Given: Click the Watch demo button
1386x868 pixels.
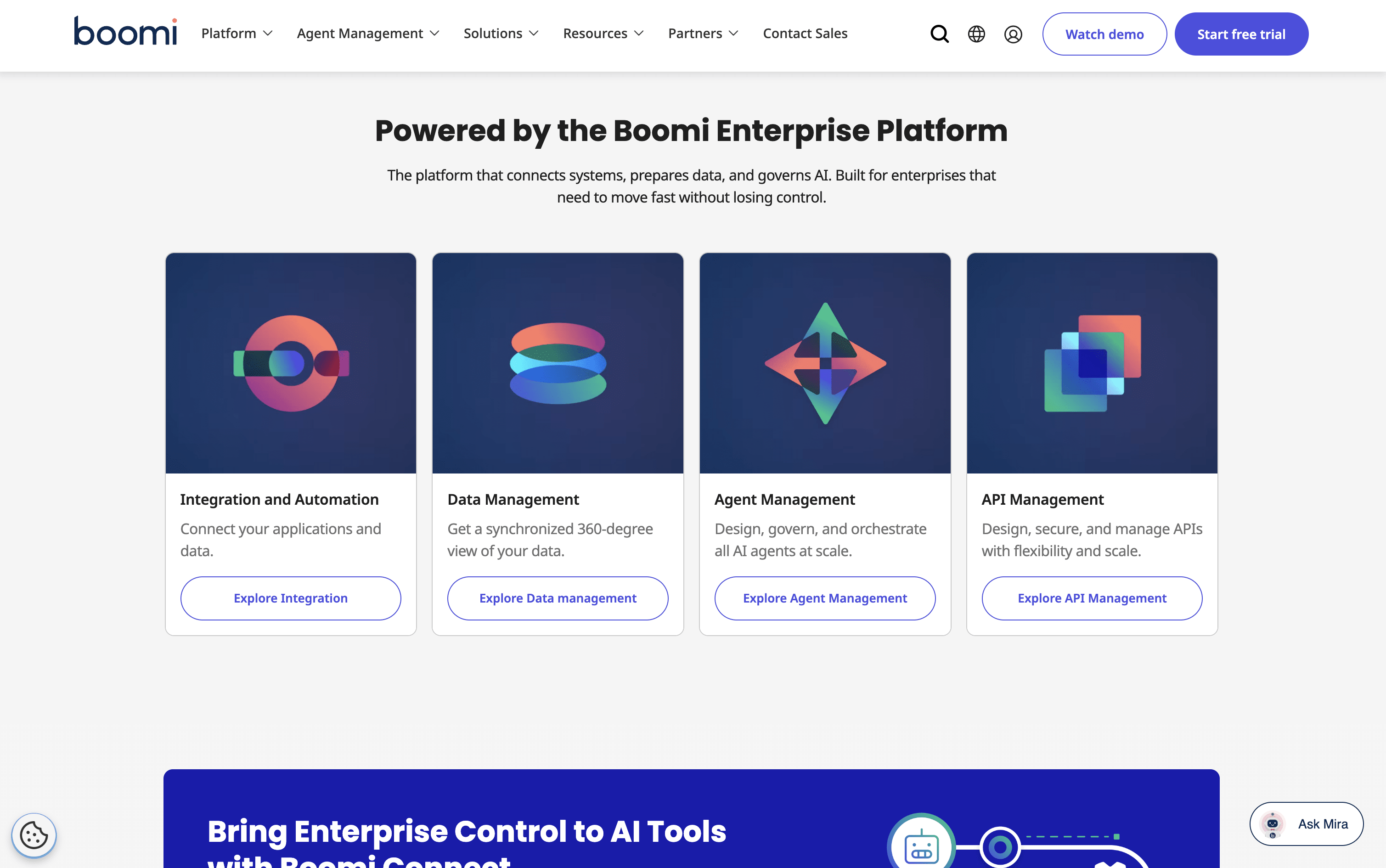Looking at the screenshot, I should coord(1104,34).
